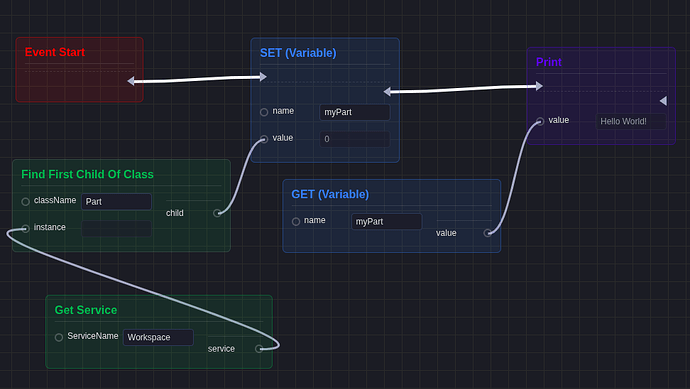Screen dimensions: 690x389
Task: Click the GET node name input pin
Action: pyautogui.click(x=296, y=221)
